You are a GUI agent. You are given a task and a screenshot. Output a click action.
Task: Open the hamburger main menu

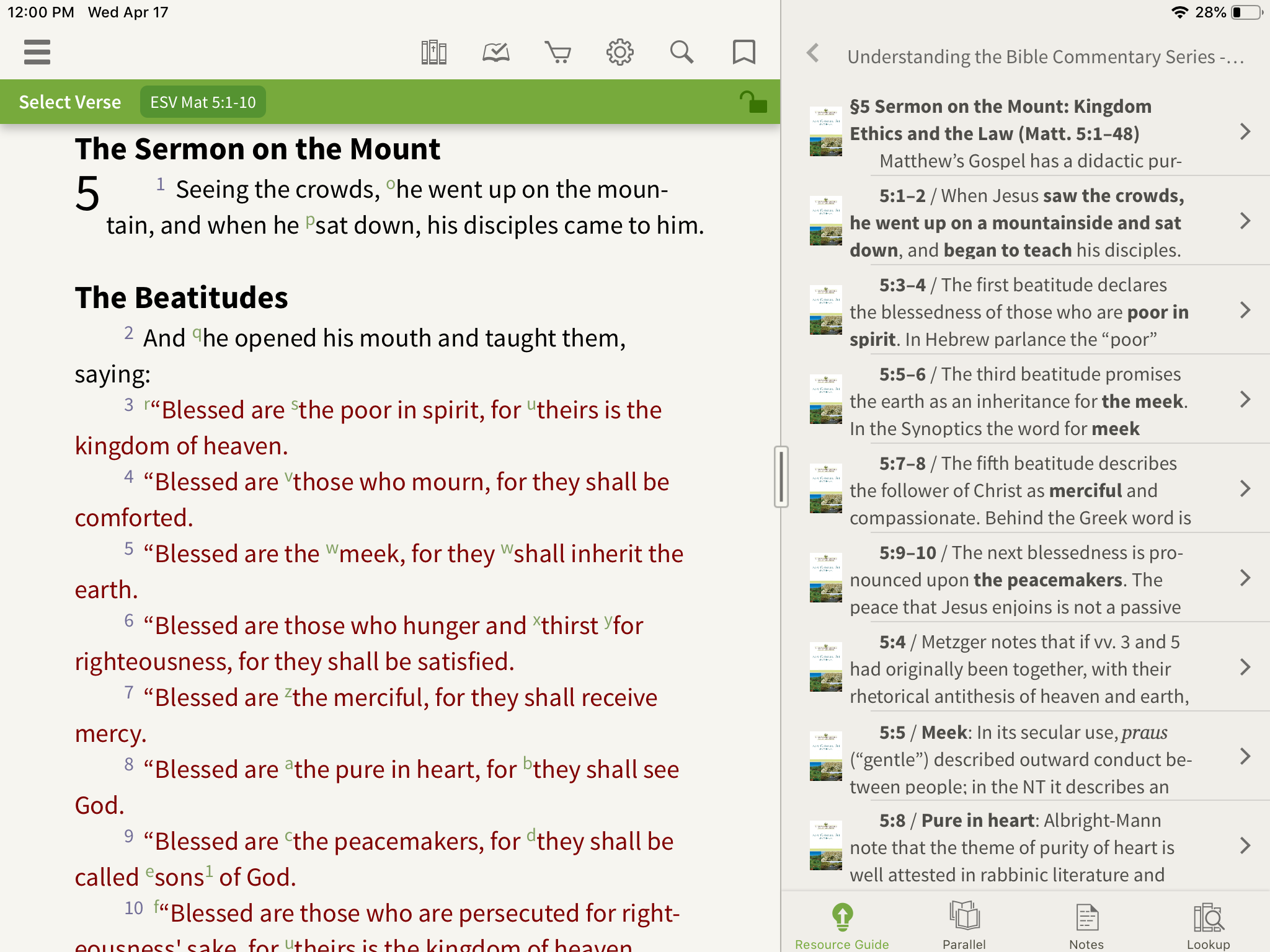pos(37,52)
